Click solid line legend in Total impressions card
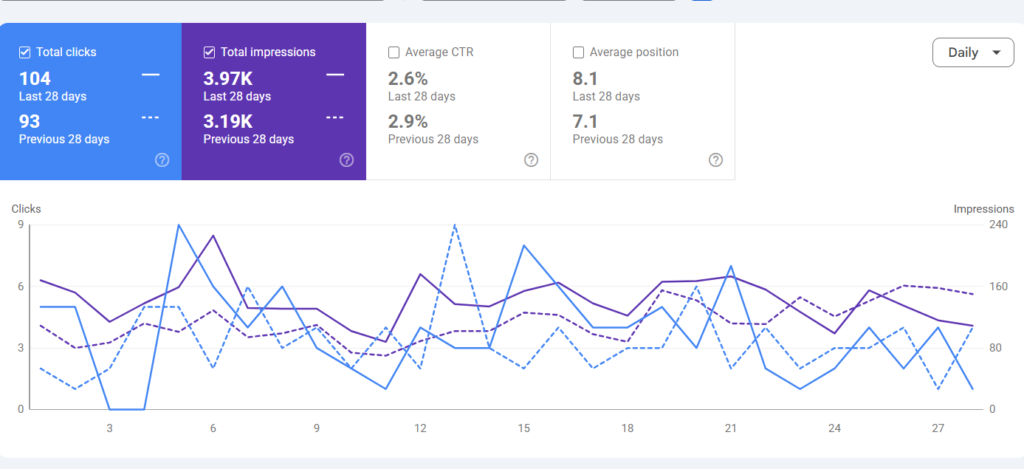 point(335,76)
